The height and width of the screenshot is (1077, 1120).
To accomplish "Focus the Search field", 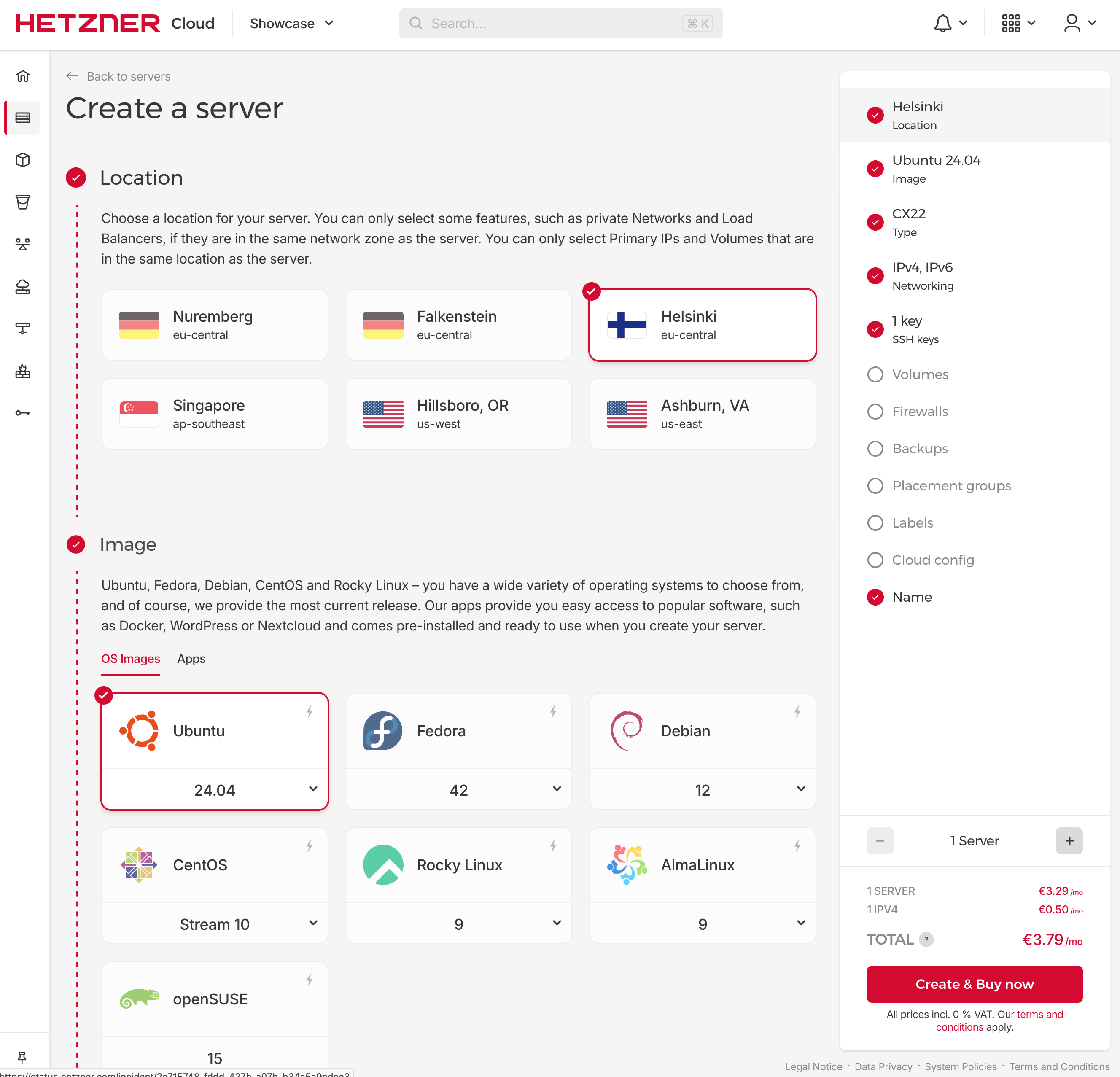I will click(x=560, y=24).
